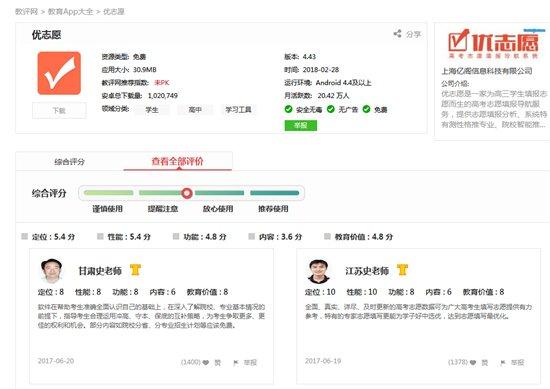
Task: Click the download count 1,020,749
Action: (163, 96)
